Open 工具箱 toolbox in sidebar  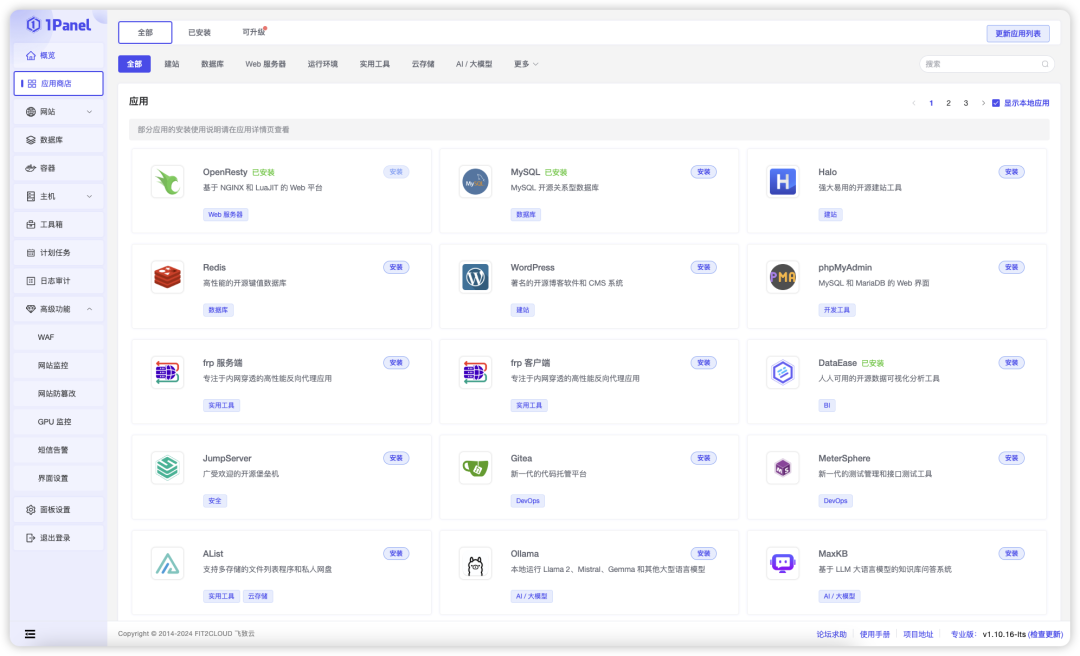click(x=59, y=225)
